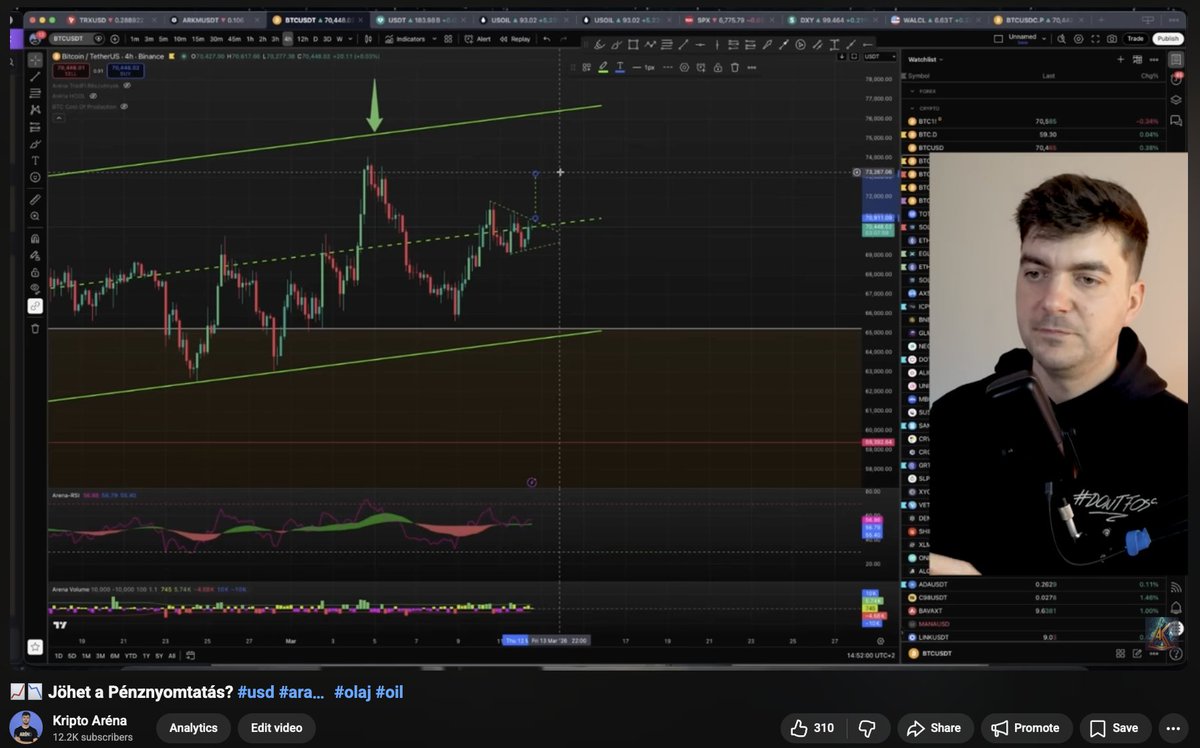Screen dimensions: 1200x748
Task: Open the BTCUSDT symbol search box
Action: pyautogui.click(x=75, y=39)
